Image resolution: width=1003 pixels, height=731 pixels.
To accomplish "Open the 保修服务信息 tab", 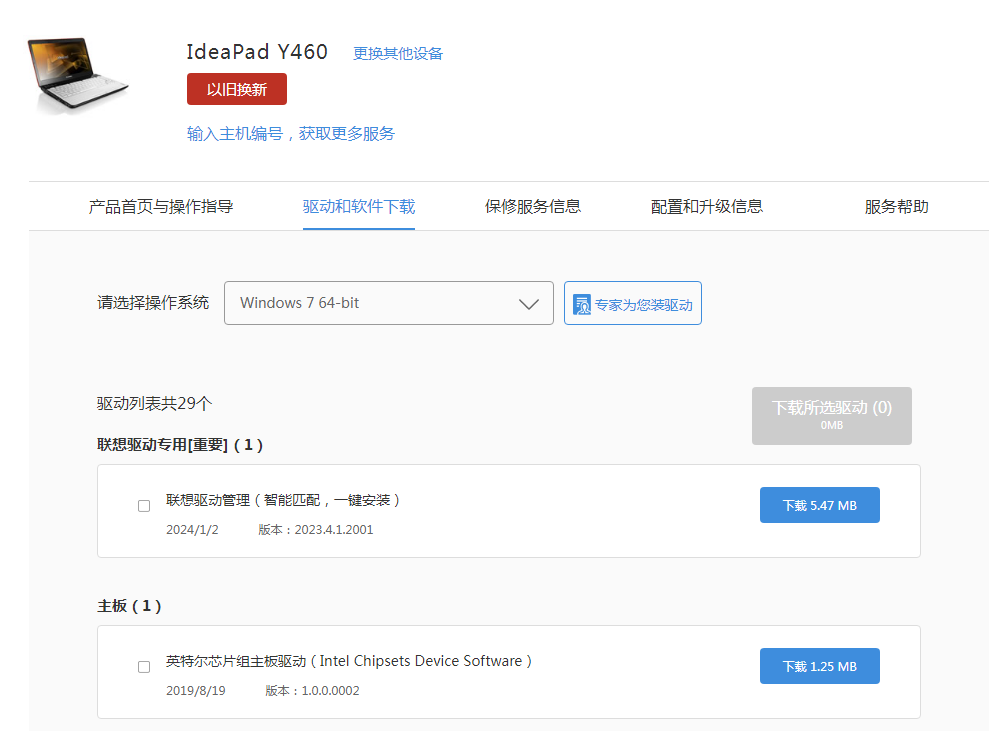I will pos(533,207).
